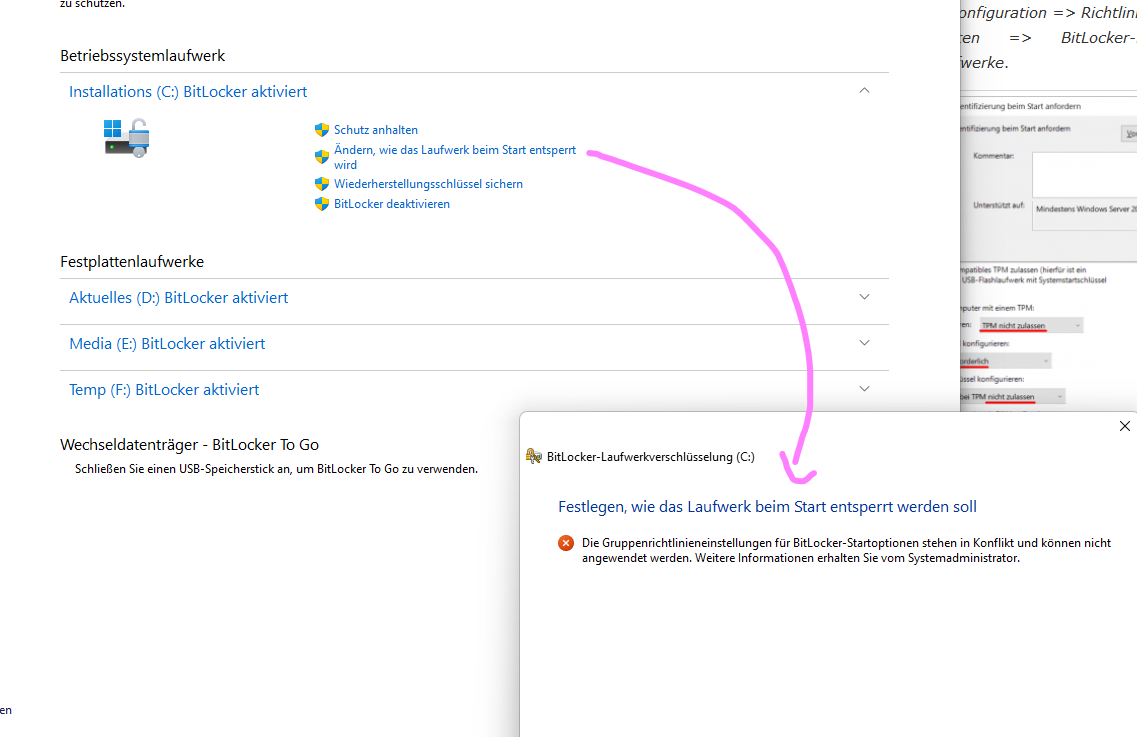Click 'Ändern, wie das Laufwerk beim Start entsperrt wird'
The width and height of the screenshot is (1137, 737).
click(455, 157)
